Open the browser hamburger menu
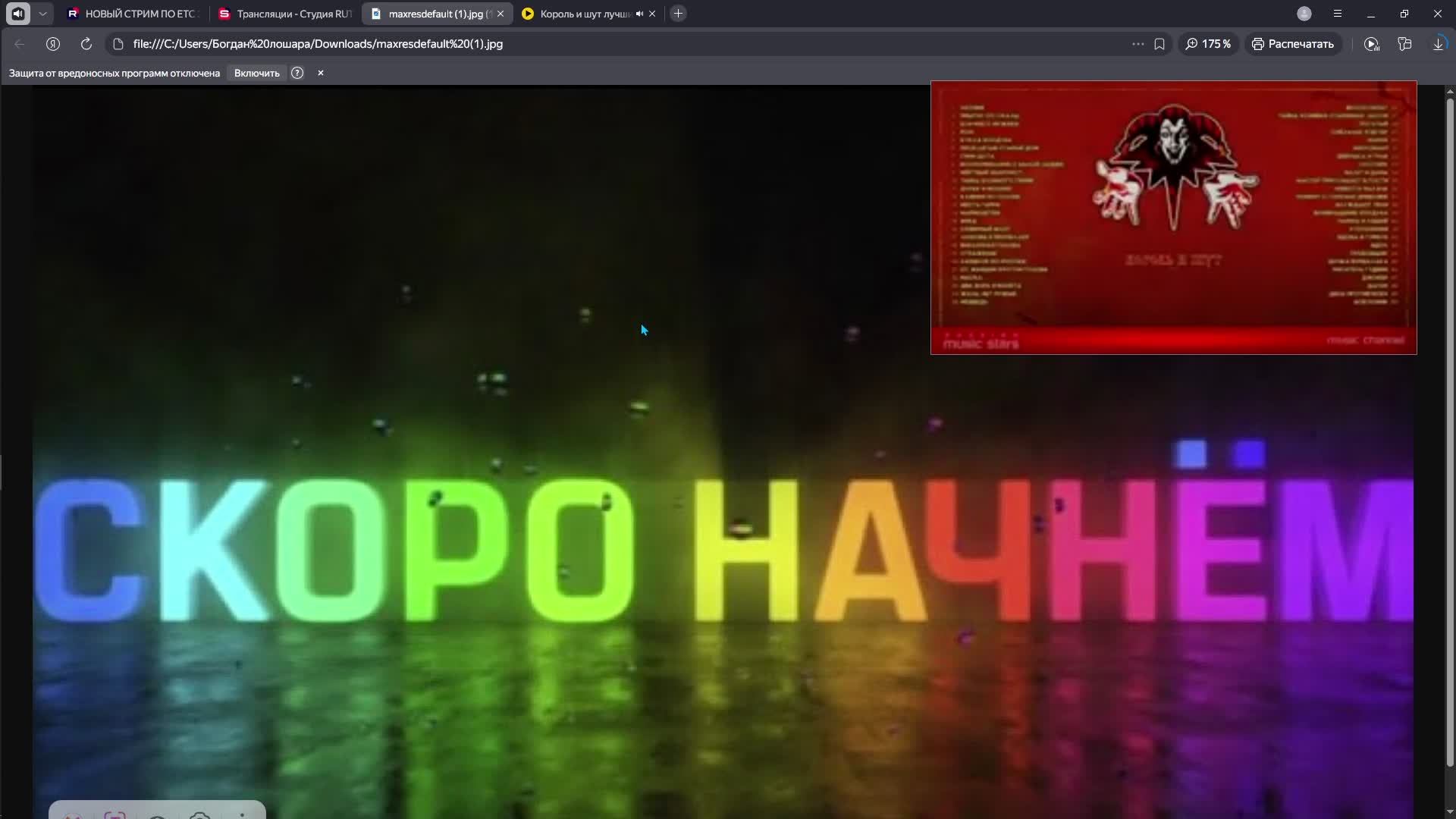1456x819 pixels. [1337, 13]
